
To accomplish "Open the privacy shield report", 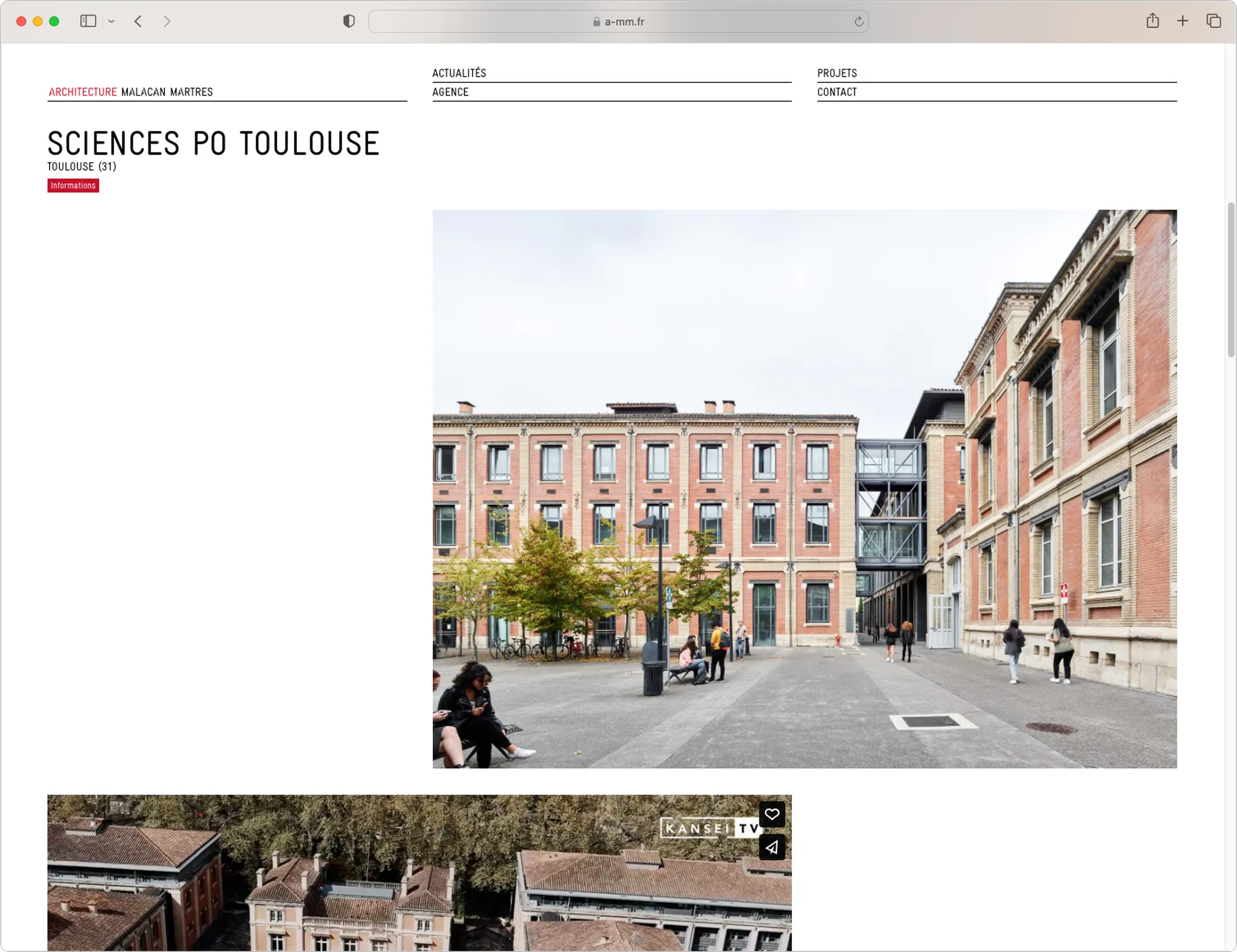I will 349,21.
